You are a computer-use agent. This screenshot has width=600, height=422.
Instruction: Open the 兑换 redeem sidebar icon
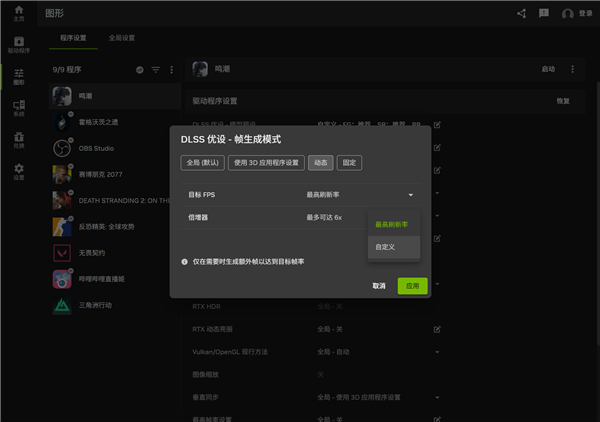(x=18, y=139)
